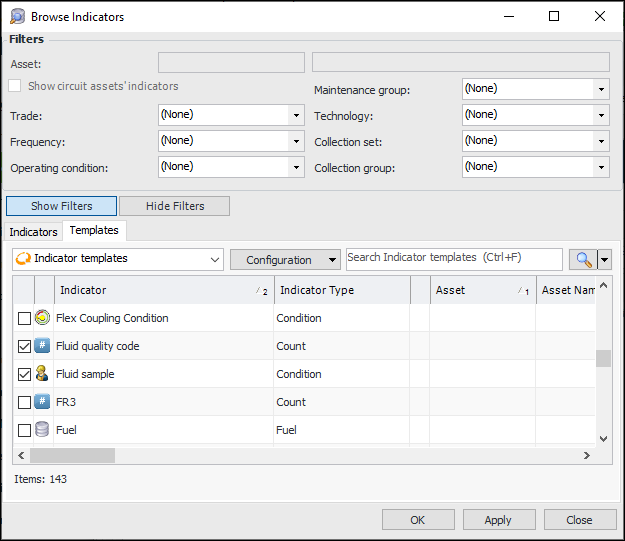Click the Browse Indicators title bar icon

pos(17,16)
